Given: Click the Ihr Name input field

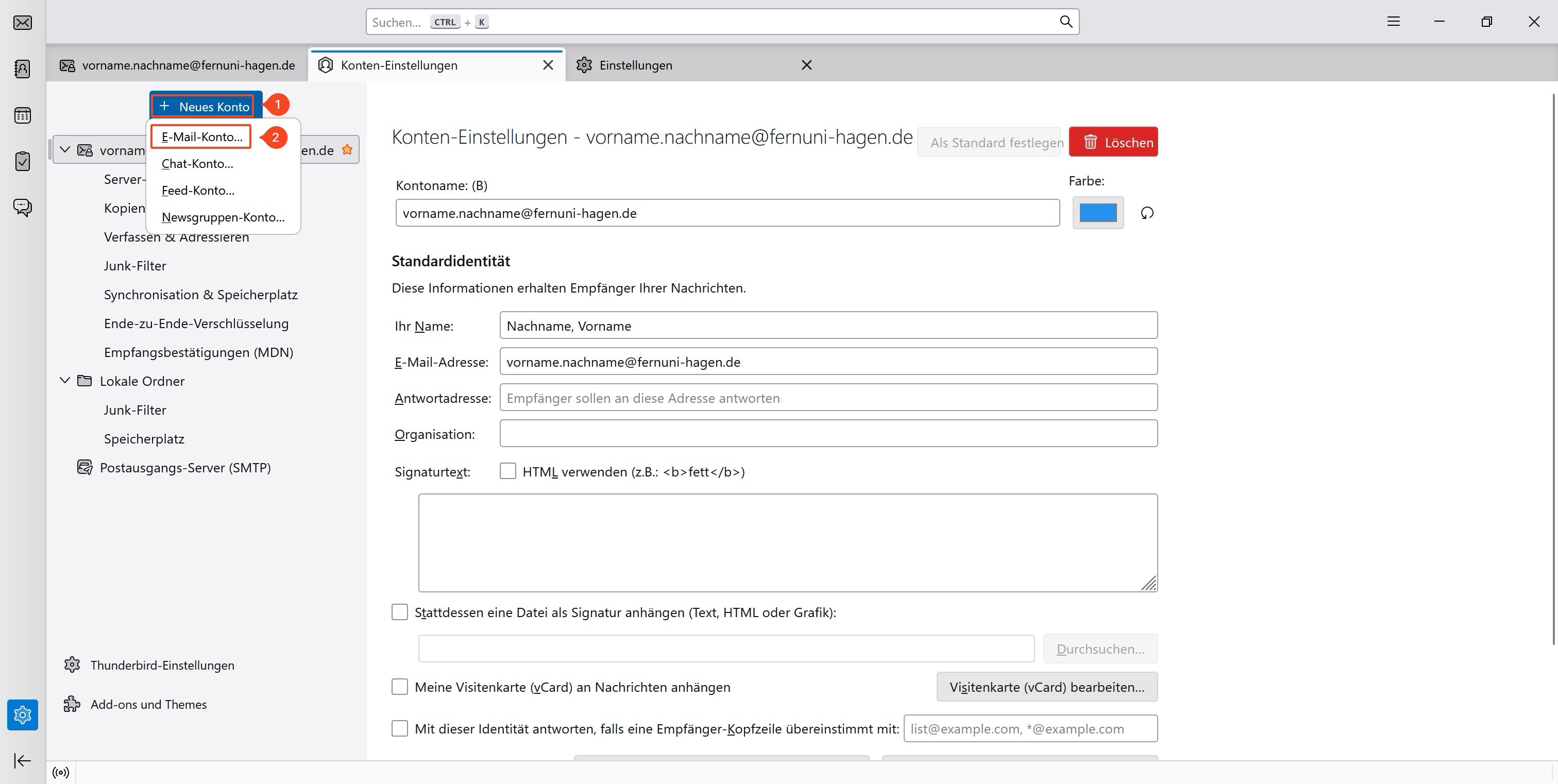Looking at the screenshot, I should [828, 326].
